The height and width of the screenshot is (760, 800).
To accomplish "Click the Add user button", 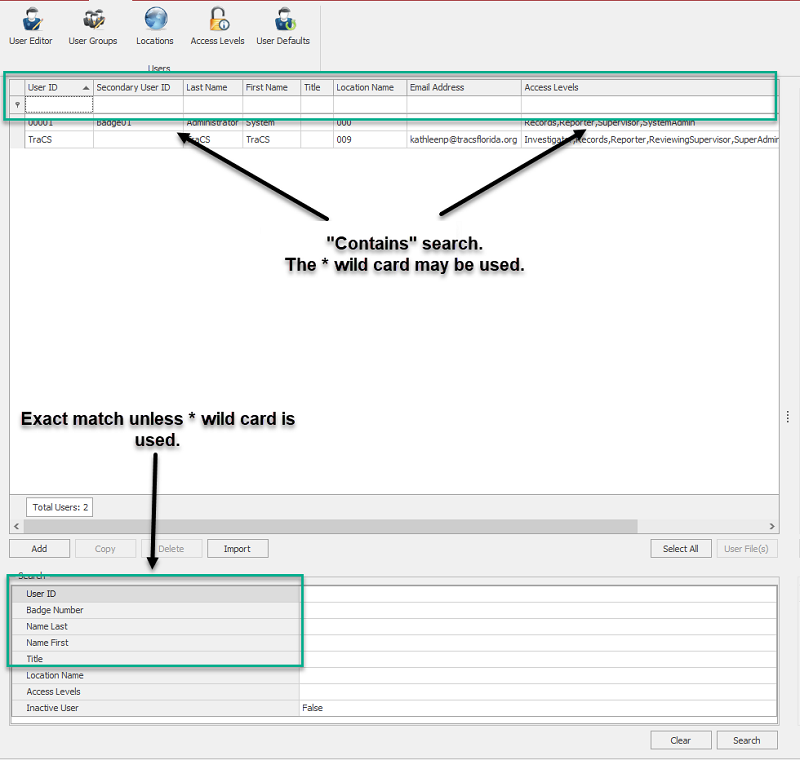I will pos(39,549).
